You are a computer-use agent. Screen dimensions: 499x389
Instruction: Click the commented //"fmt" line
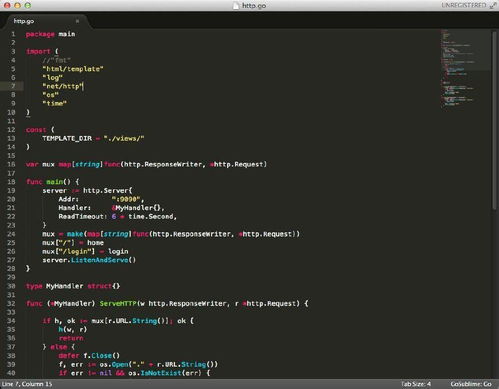point(56,60)
